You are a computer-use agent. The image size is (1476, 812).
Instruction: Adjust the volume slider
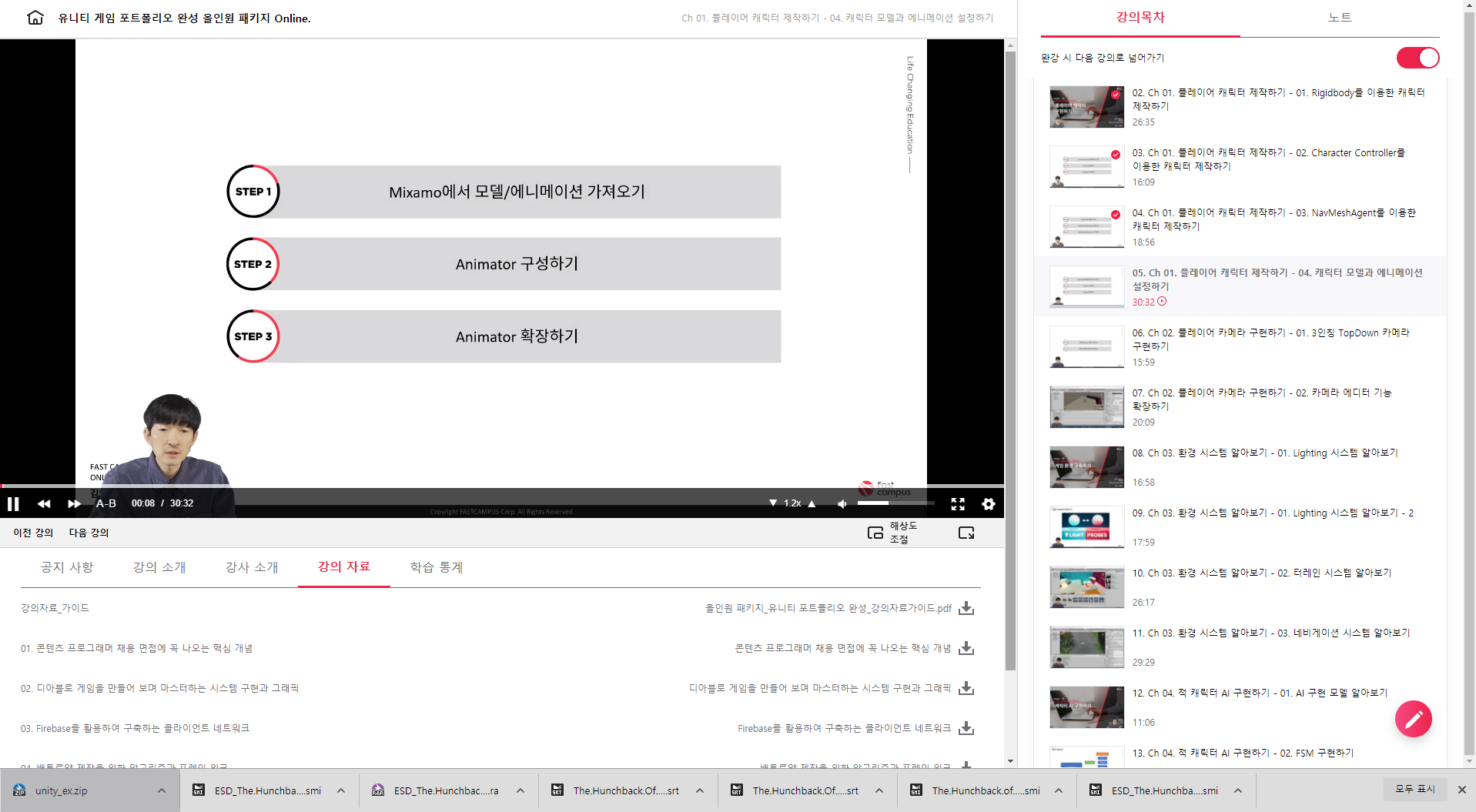[896, 503]
